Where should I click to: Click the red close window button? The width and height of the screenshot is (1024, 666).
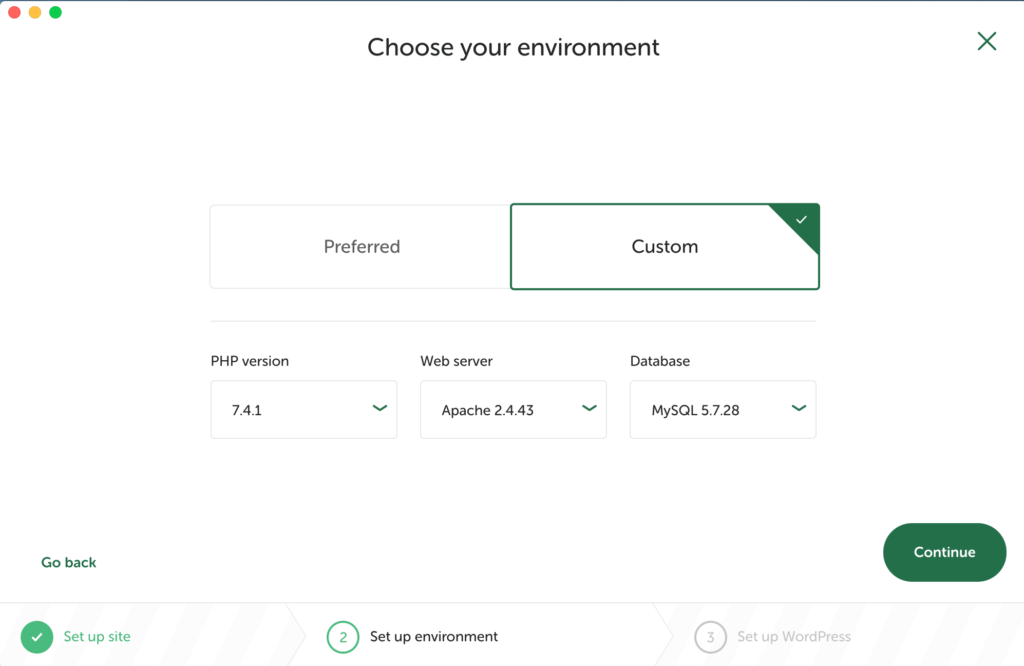pos(14,12)
